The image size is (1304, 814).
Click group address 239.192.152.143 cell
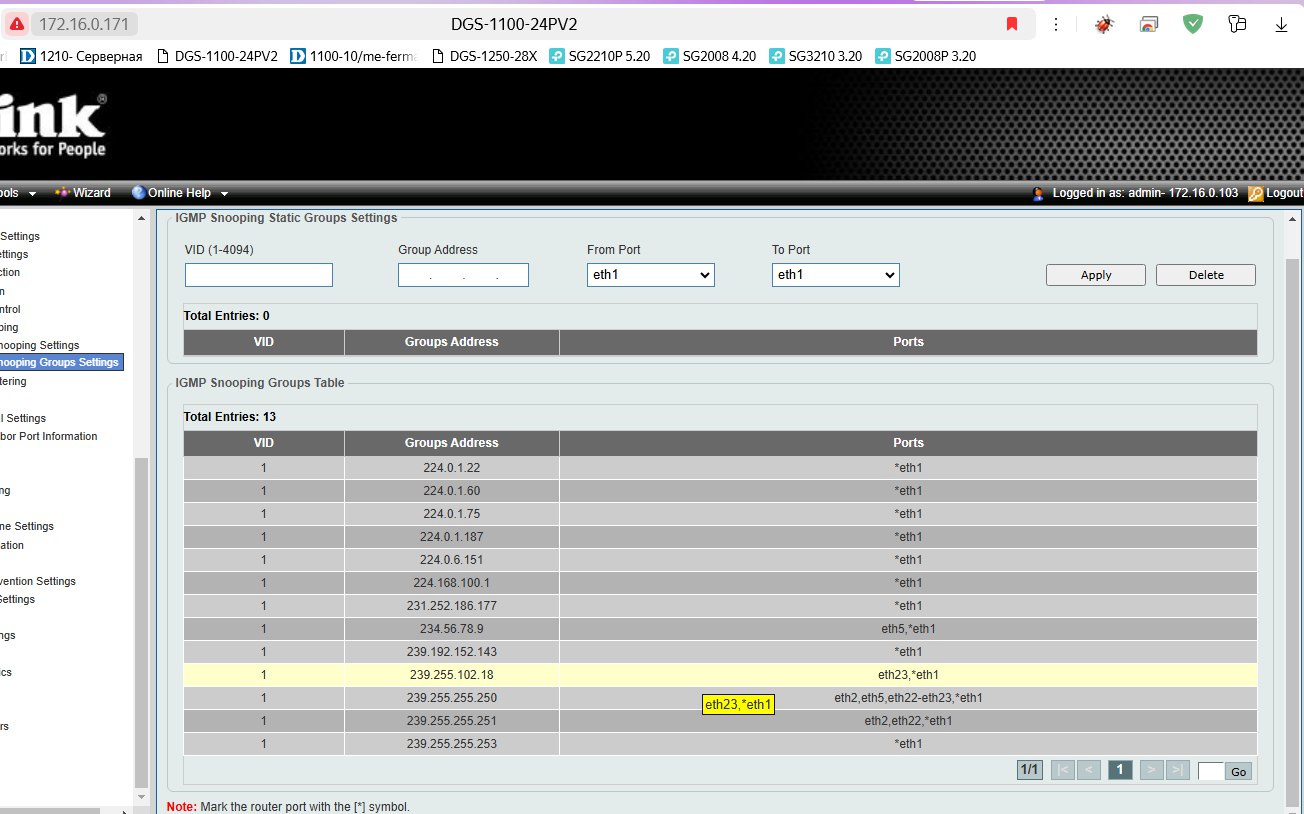click(x=452, y=652)
